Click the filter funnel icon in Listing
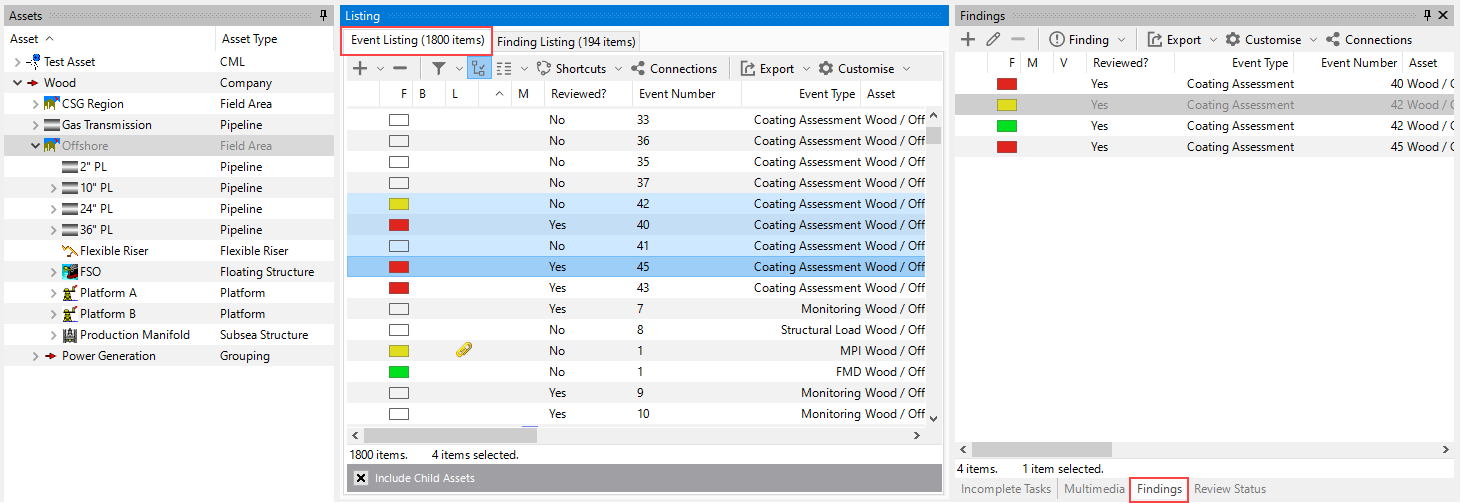This screenshot has width=1465, height=503. [439, 69]
